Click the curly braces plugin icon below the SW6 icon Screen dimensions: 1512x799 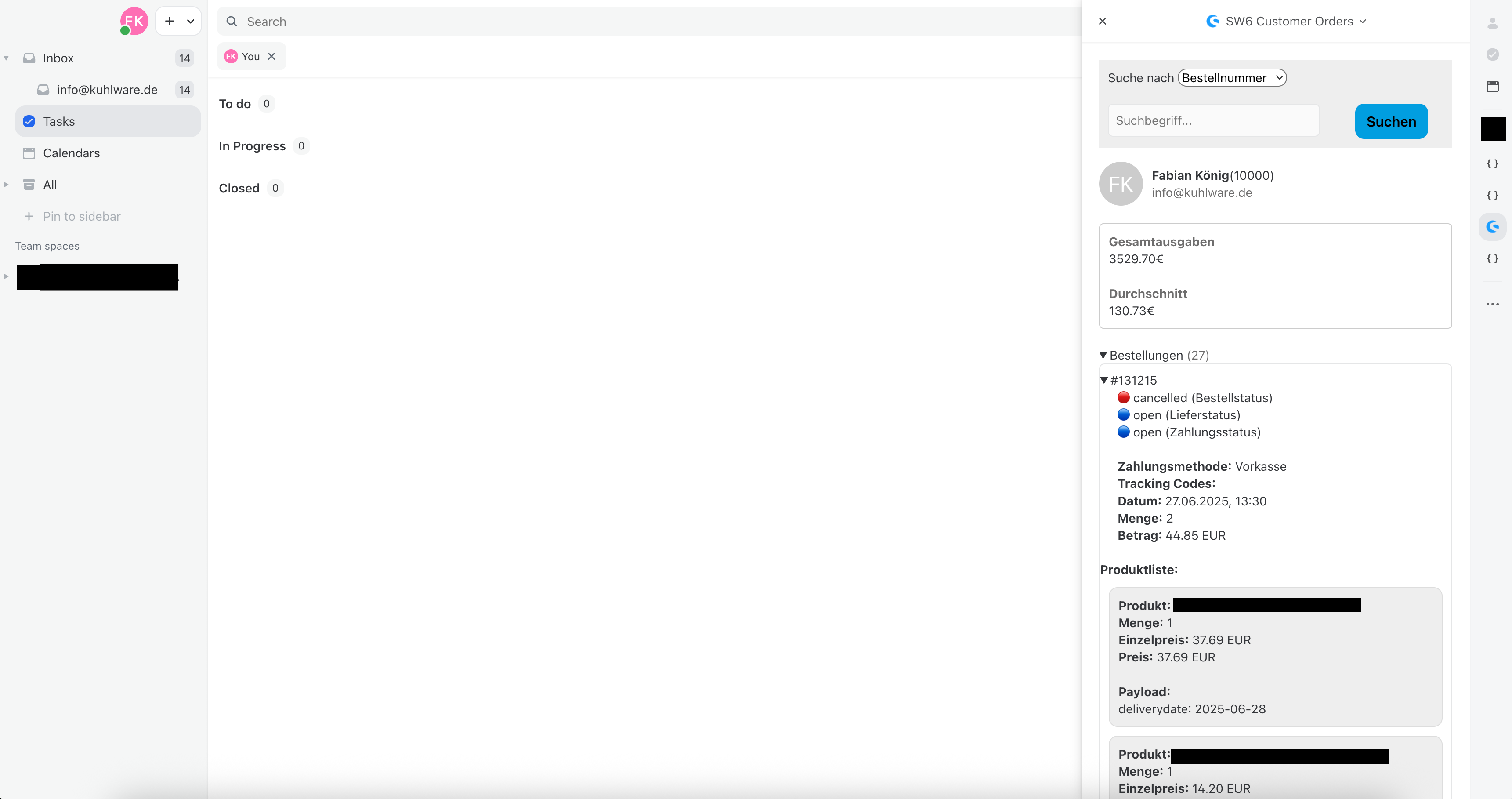click(1493, 259)
